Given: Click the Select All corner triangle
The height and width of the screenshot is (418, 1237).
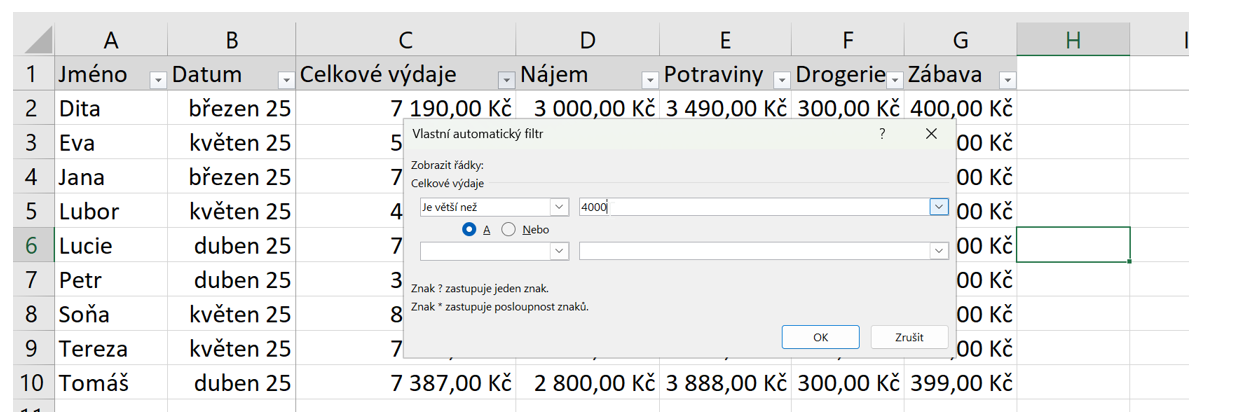Looking at the screenshot, I should click(x=37, y=41).
